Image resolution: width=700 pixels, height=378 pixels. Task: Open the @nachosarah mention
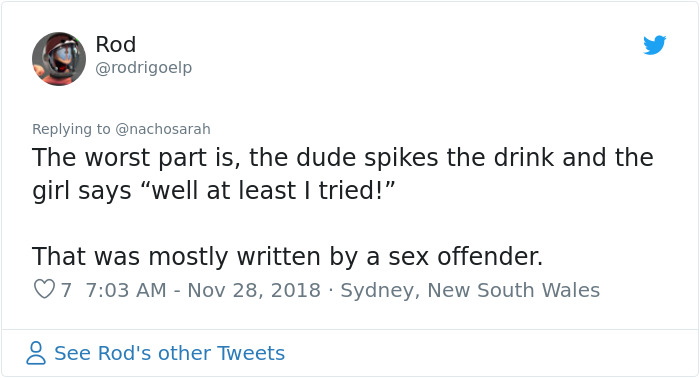coord(163,129)
